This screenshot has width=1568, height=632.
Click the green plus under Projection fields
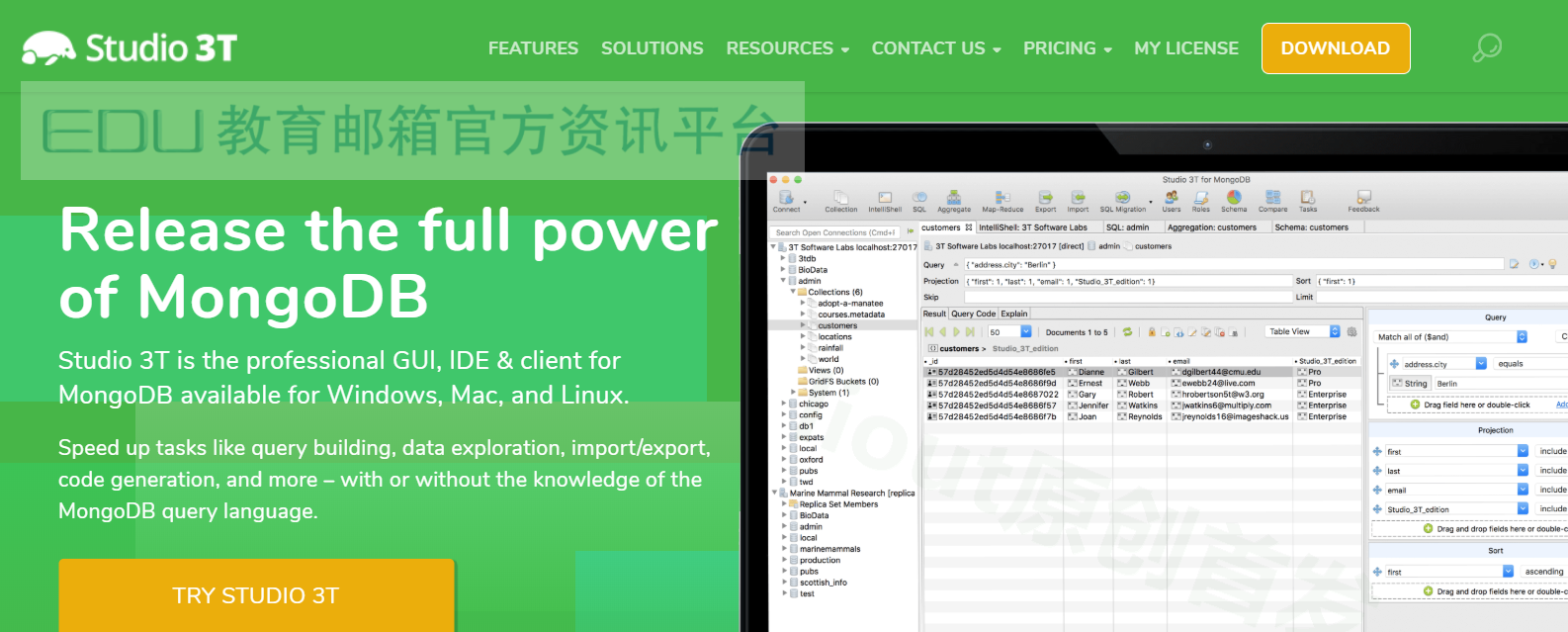click(x=1428, y=528)
